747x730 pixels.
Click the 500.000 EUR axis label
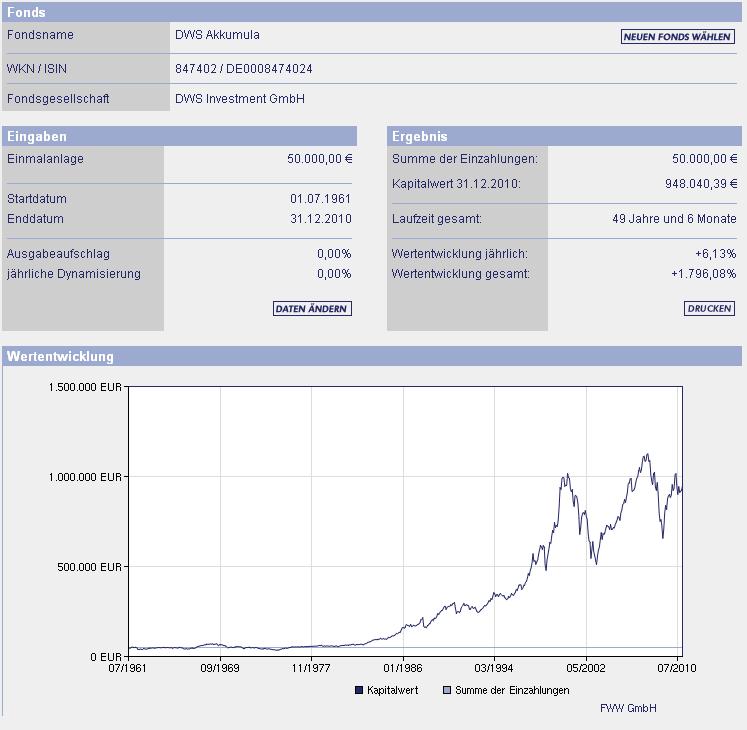(90, 567)
